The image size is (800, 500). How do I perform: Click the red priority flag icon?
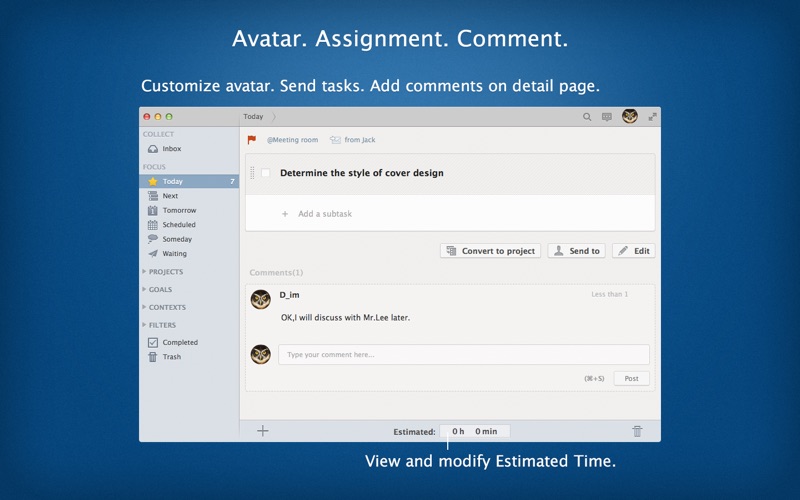[x=252, y=140]
